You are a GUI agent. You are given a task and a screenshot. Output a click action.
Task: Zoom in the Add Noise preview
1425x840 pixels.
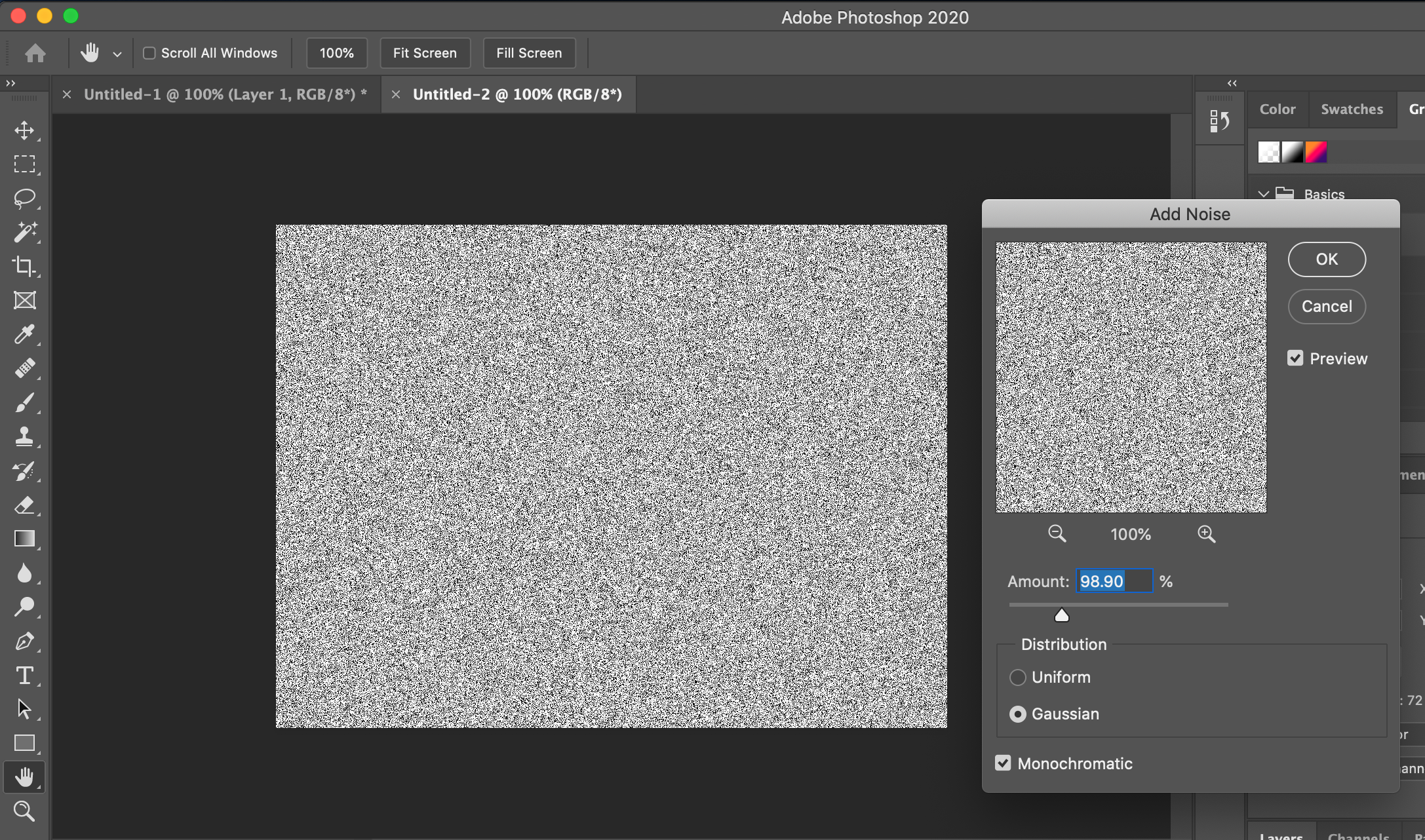point(1206,534)
